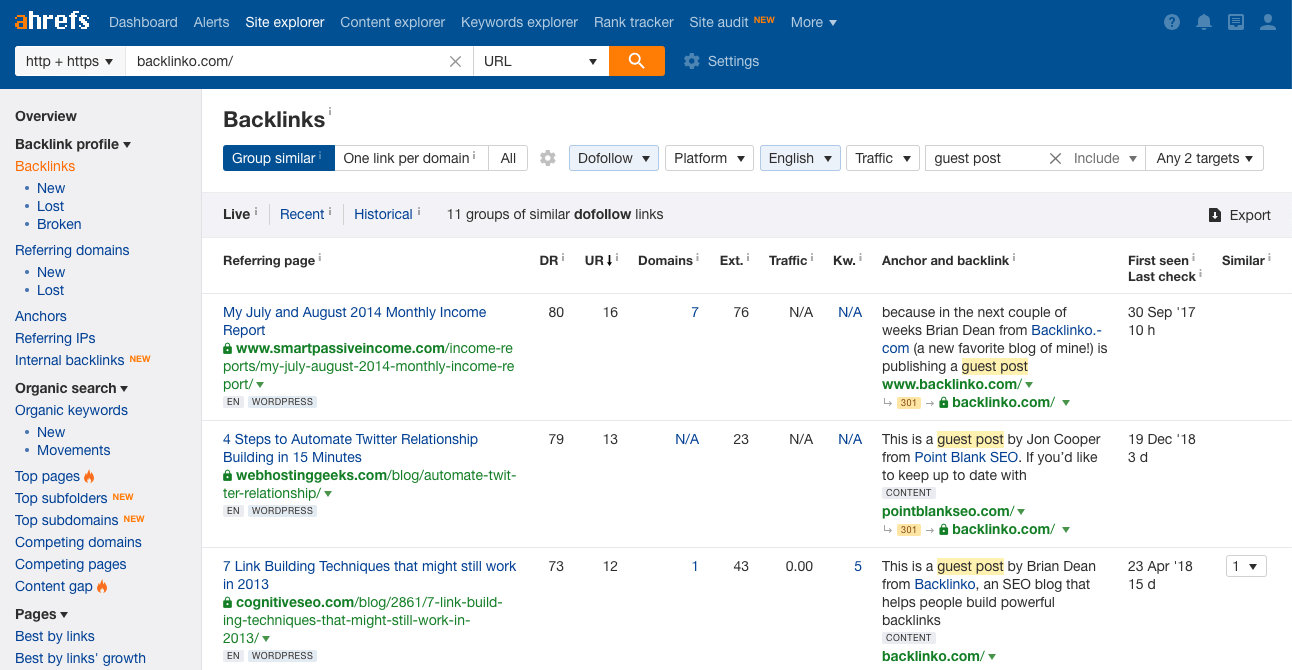Open the user account profile icon

(1268, 22)
